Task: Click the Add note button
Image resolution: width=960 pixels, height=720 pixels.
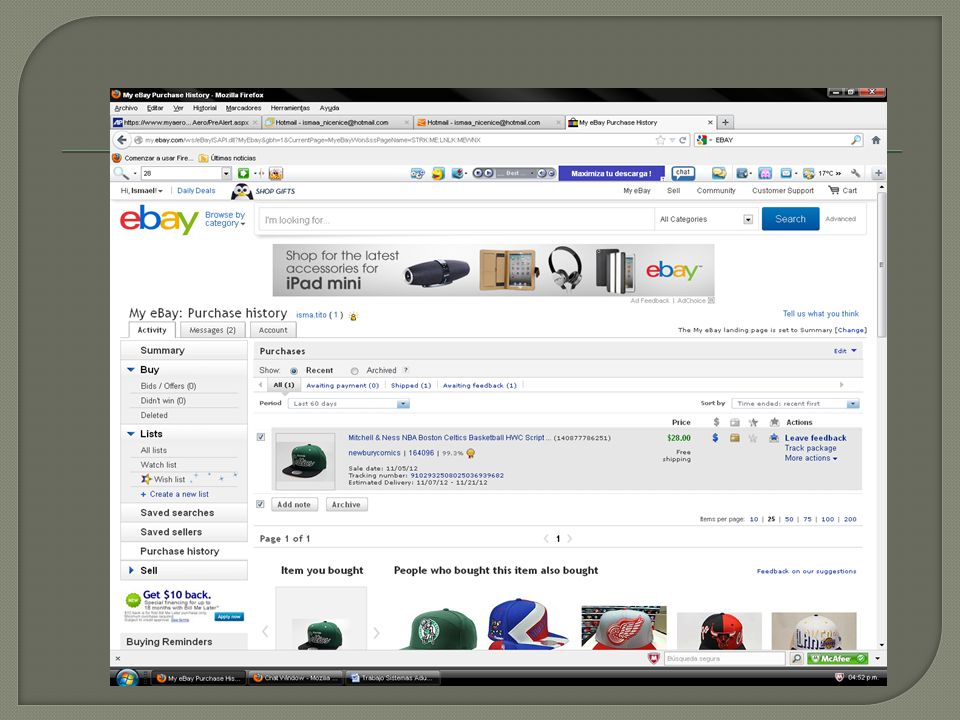Action: pos(294,504)
